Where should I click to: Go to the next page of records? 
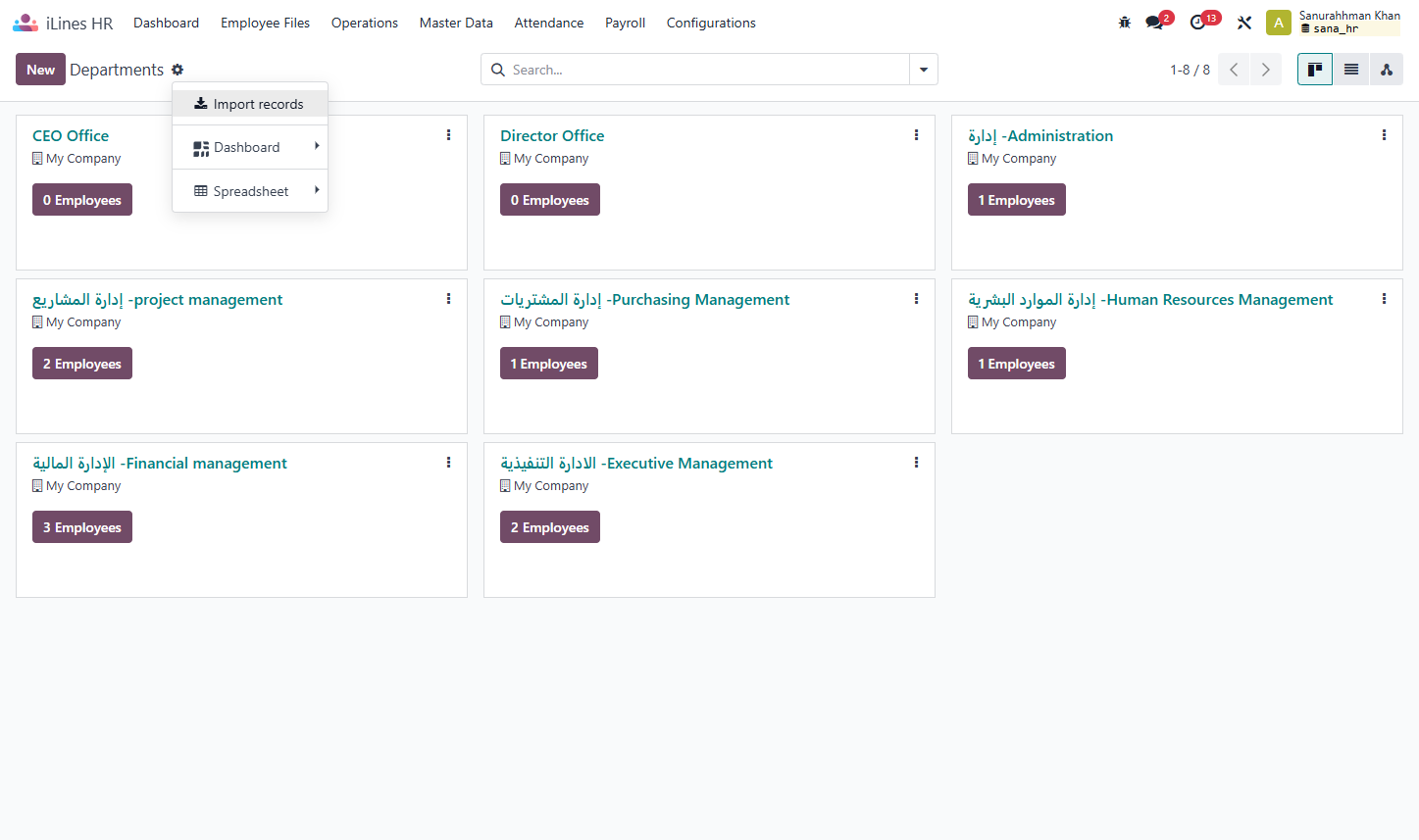pos(1266,70)
